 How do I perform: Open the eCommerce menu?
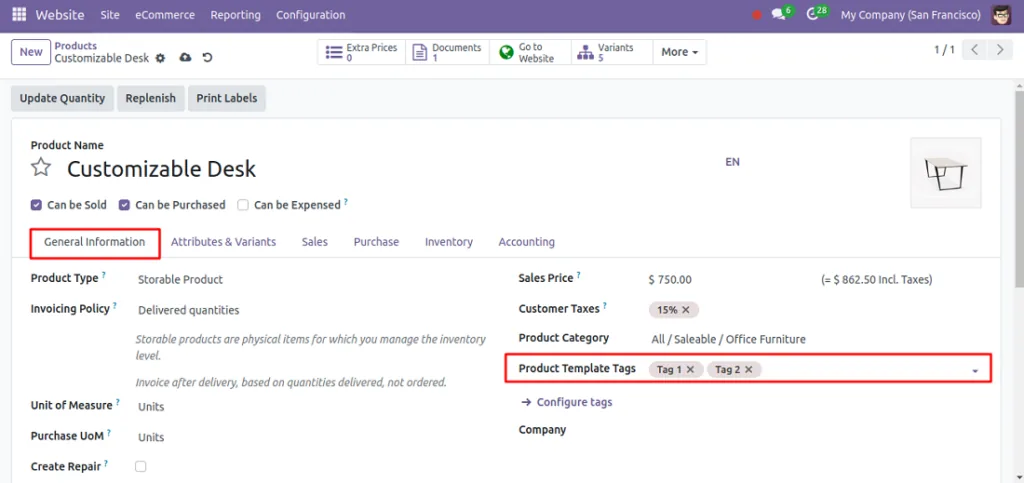[165, 14]
